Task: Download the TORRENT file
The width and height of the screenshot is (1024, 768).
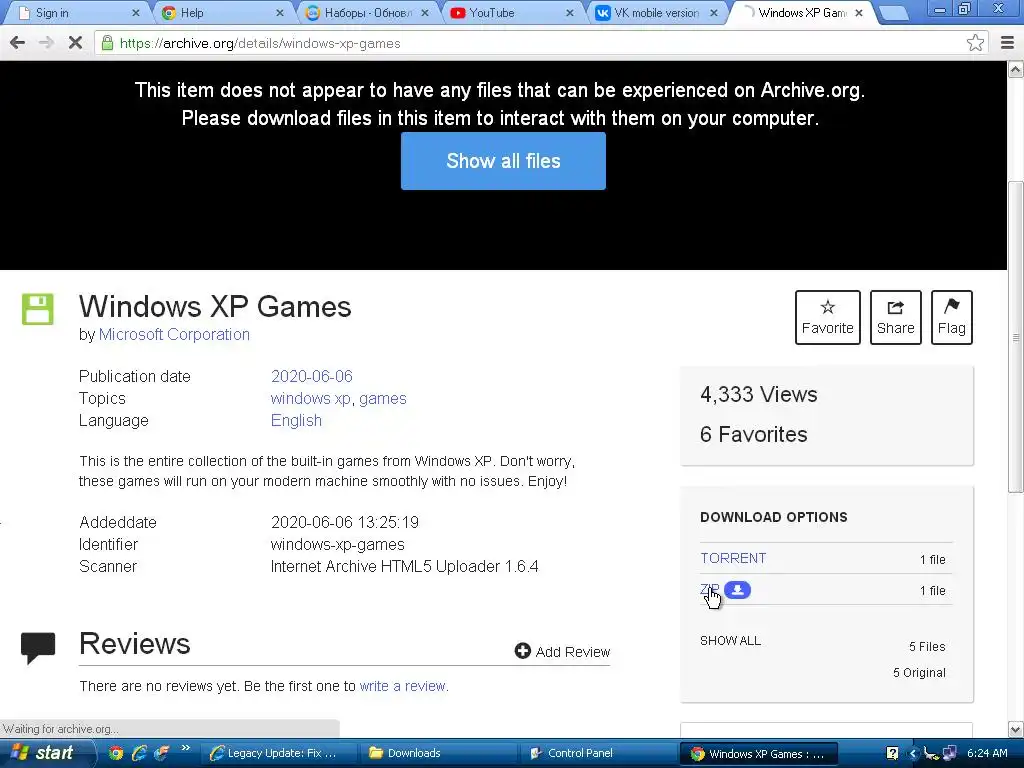Action: [x=733, y=558]
